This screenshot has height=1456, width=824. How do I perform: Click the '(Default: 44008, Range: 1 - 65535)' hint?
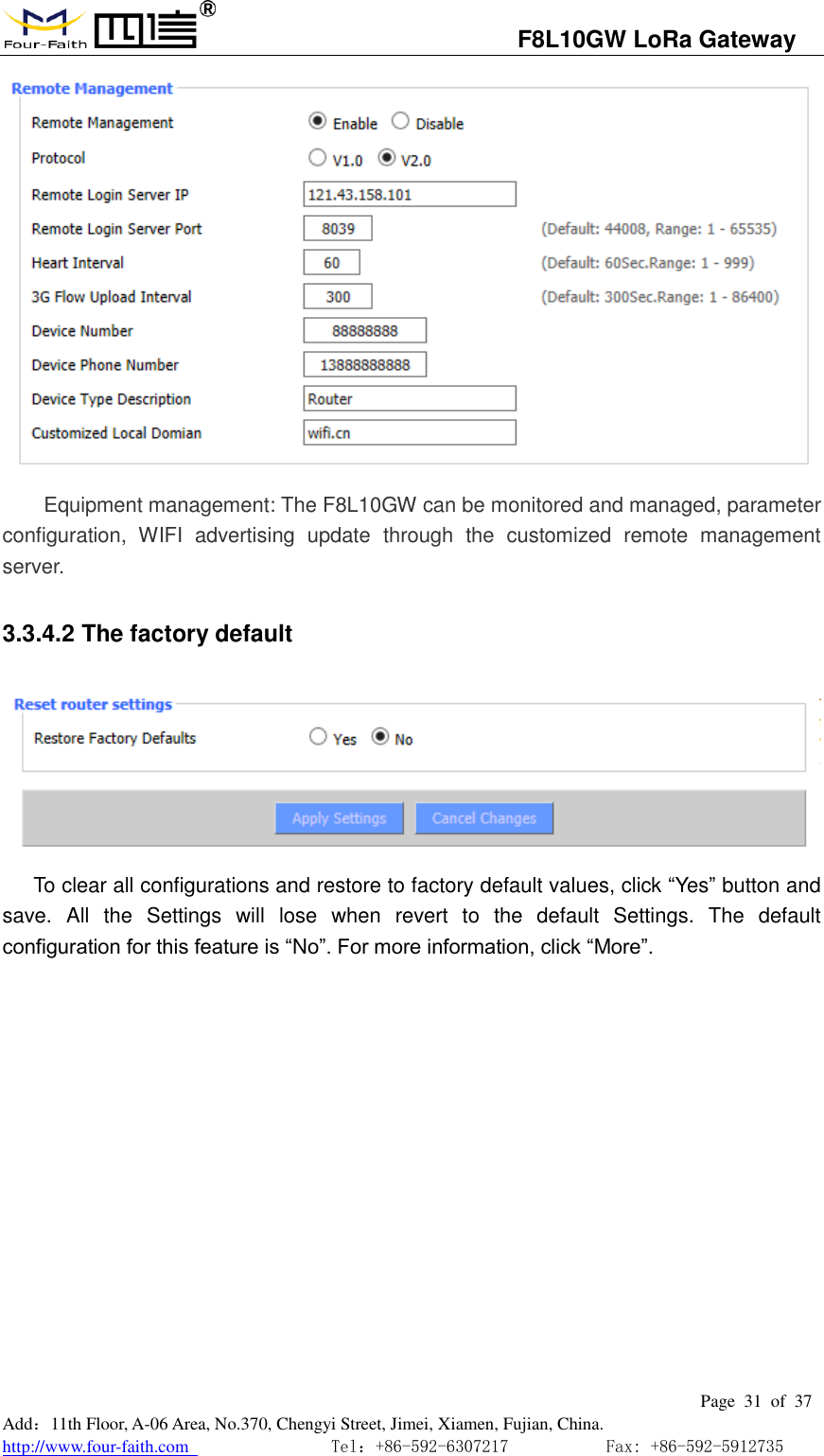point(658,229)
